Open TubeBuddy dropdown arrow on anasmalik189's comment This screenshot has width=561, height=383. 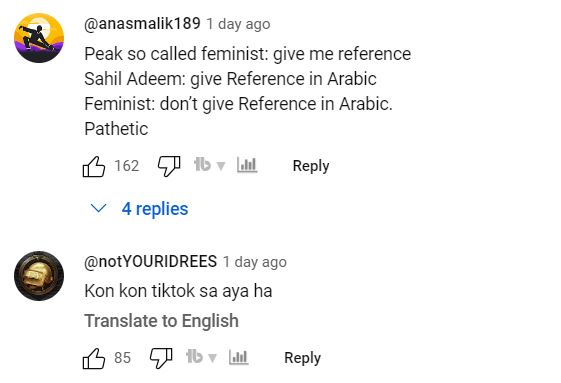[x=221, y=166]
